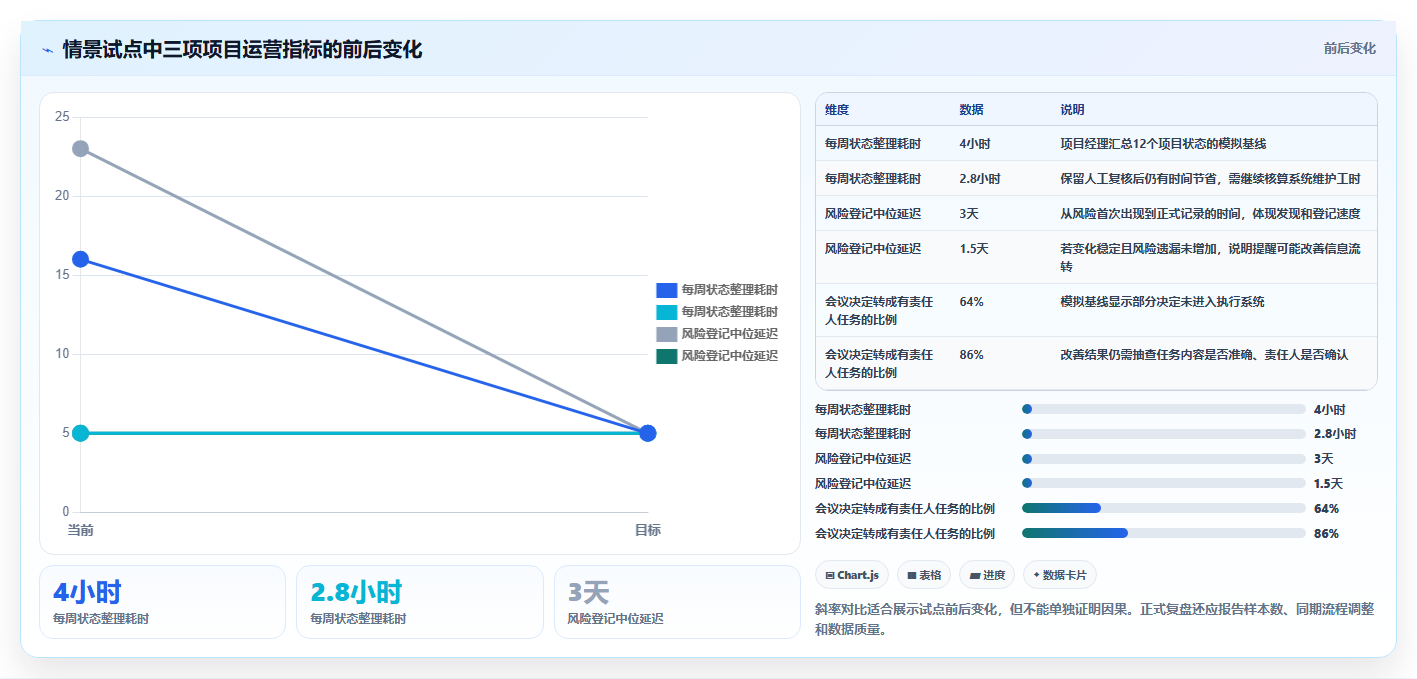Click the description starting with 若变化稳定

pos(1210,258)
